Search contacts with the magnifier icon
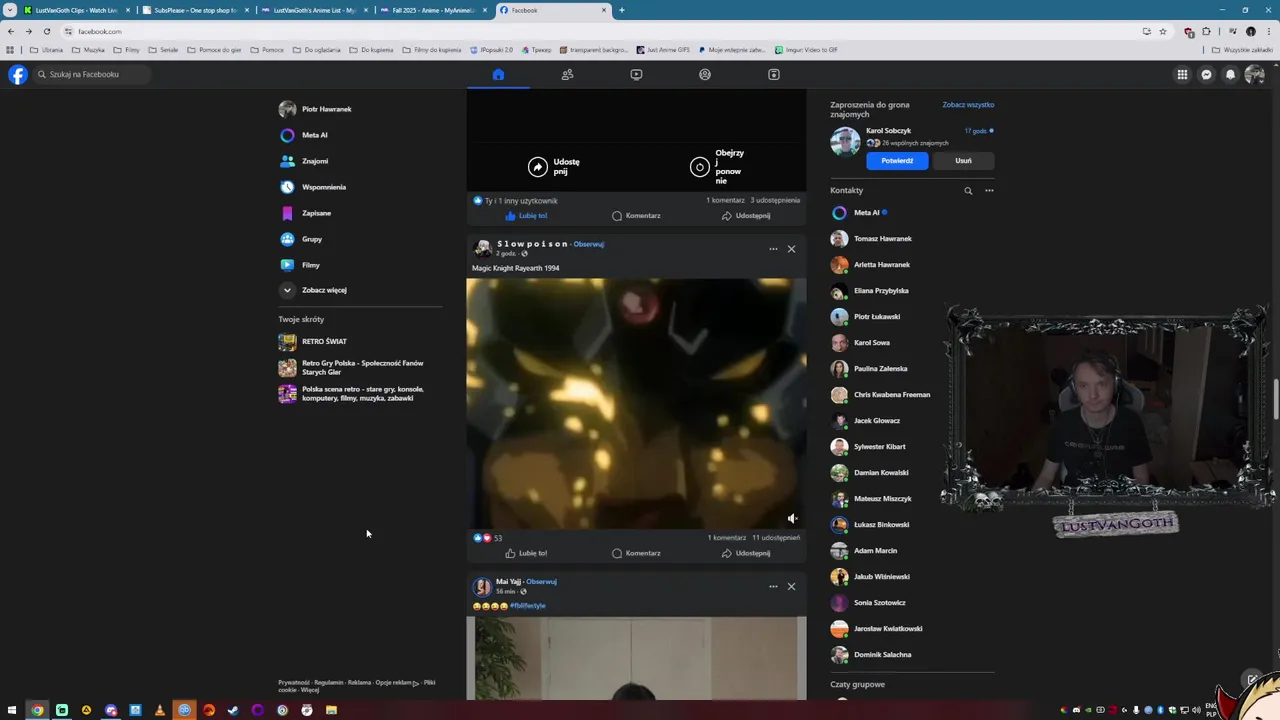This screenshot has width=1280, height=720. pos(968,190)
